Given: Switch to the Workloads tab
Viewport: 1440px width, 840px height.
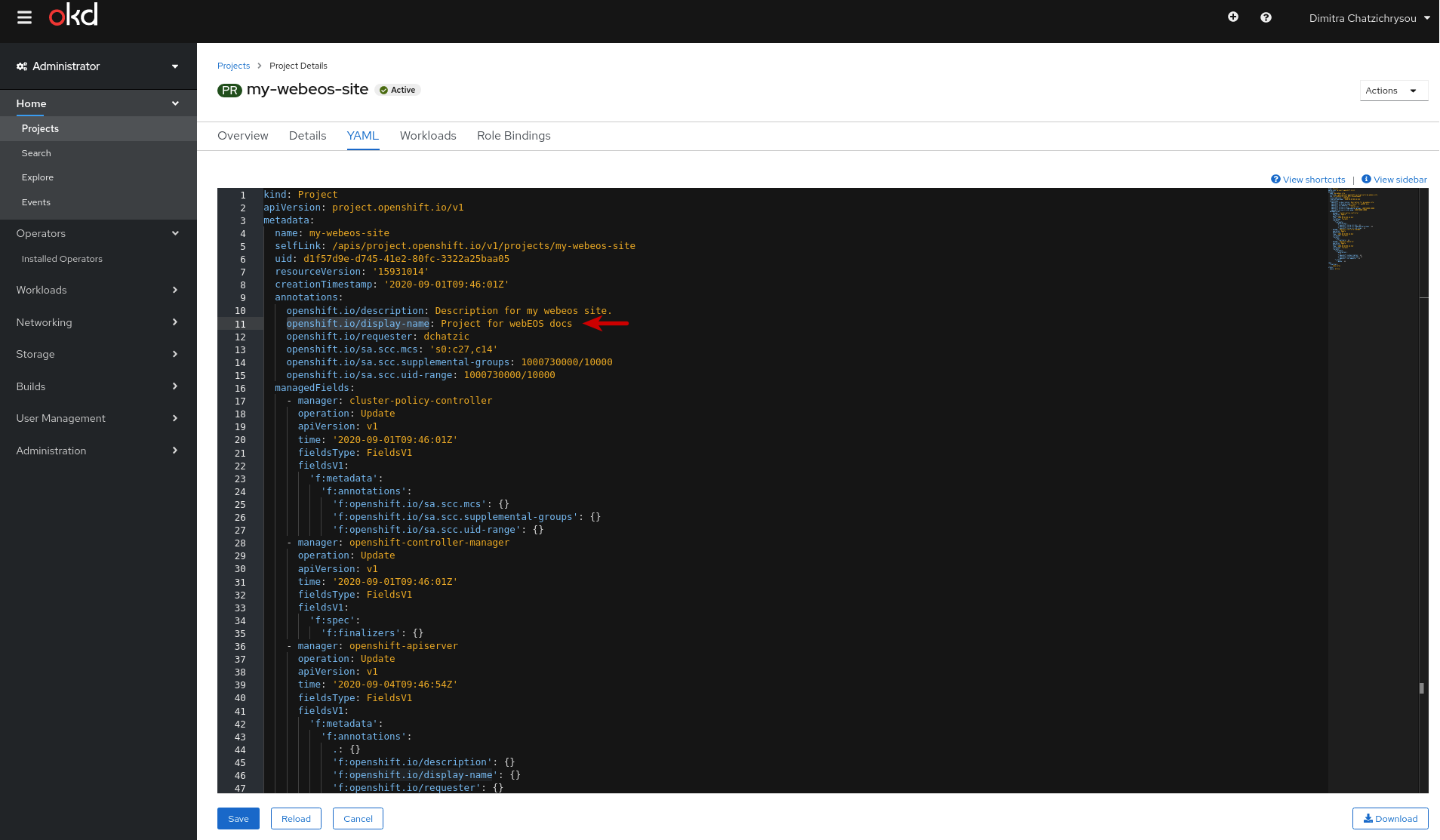Looking at the screenshot, I should pos(428,136).
